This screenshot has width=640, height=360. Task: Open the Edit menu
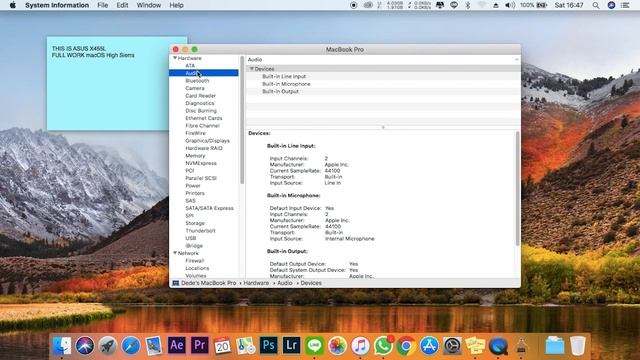pyautogui.click(x=122, y=5)
